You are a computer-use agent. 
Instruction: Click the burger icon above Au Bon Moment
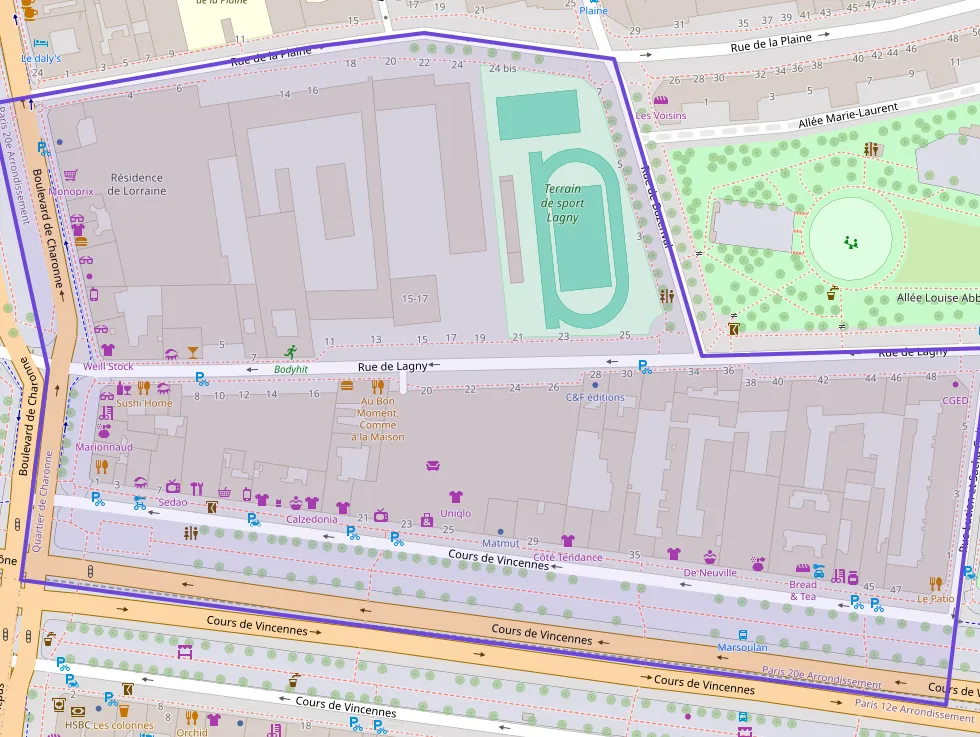pyautogui.click(x=347, y=385)
